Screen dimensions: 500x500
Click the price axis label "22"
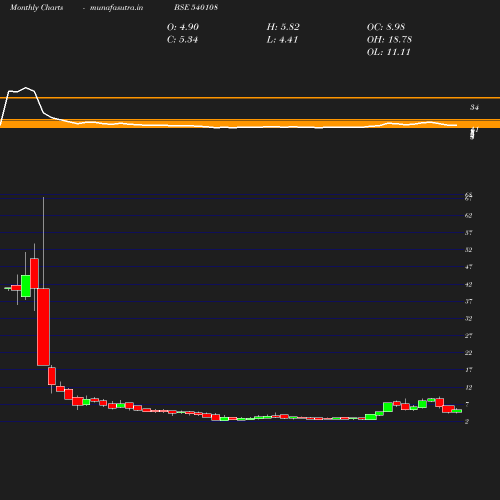468,353
